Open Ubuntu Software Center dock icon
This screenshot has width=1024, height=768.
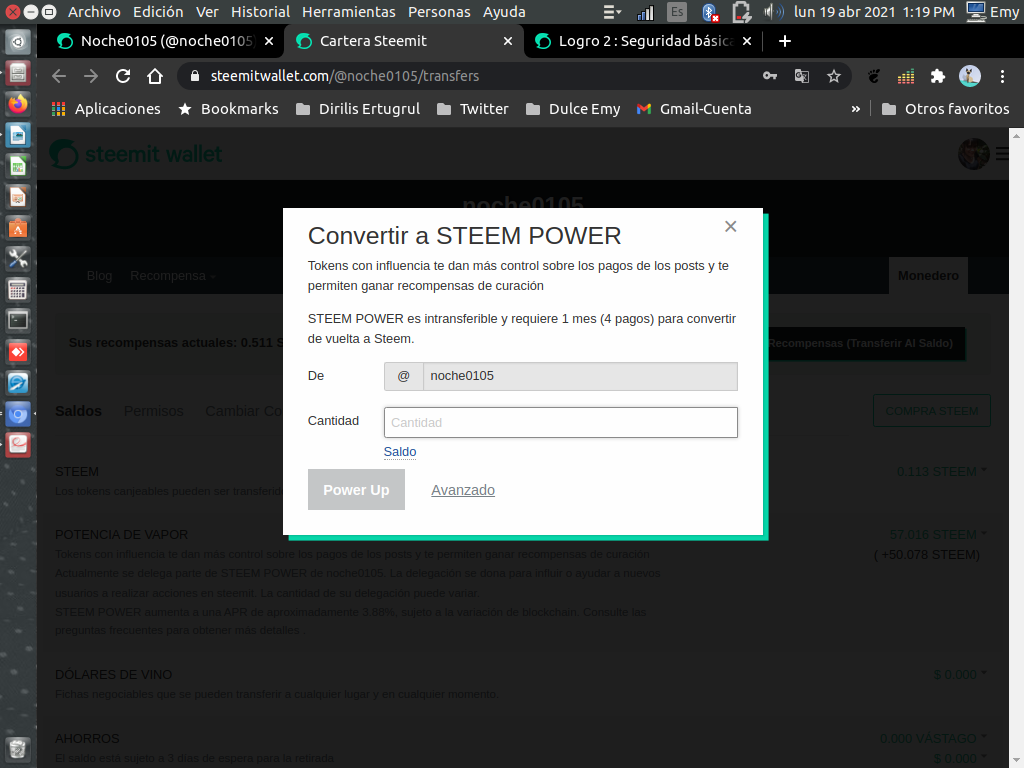coord(18,229)
